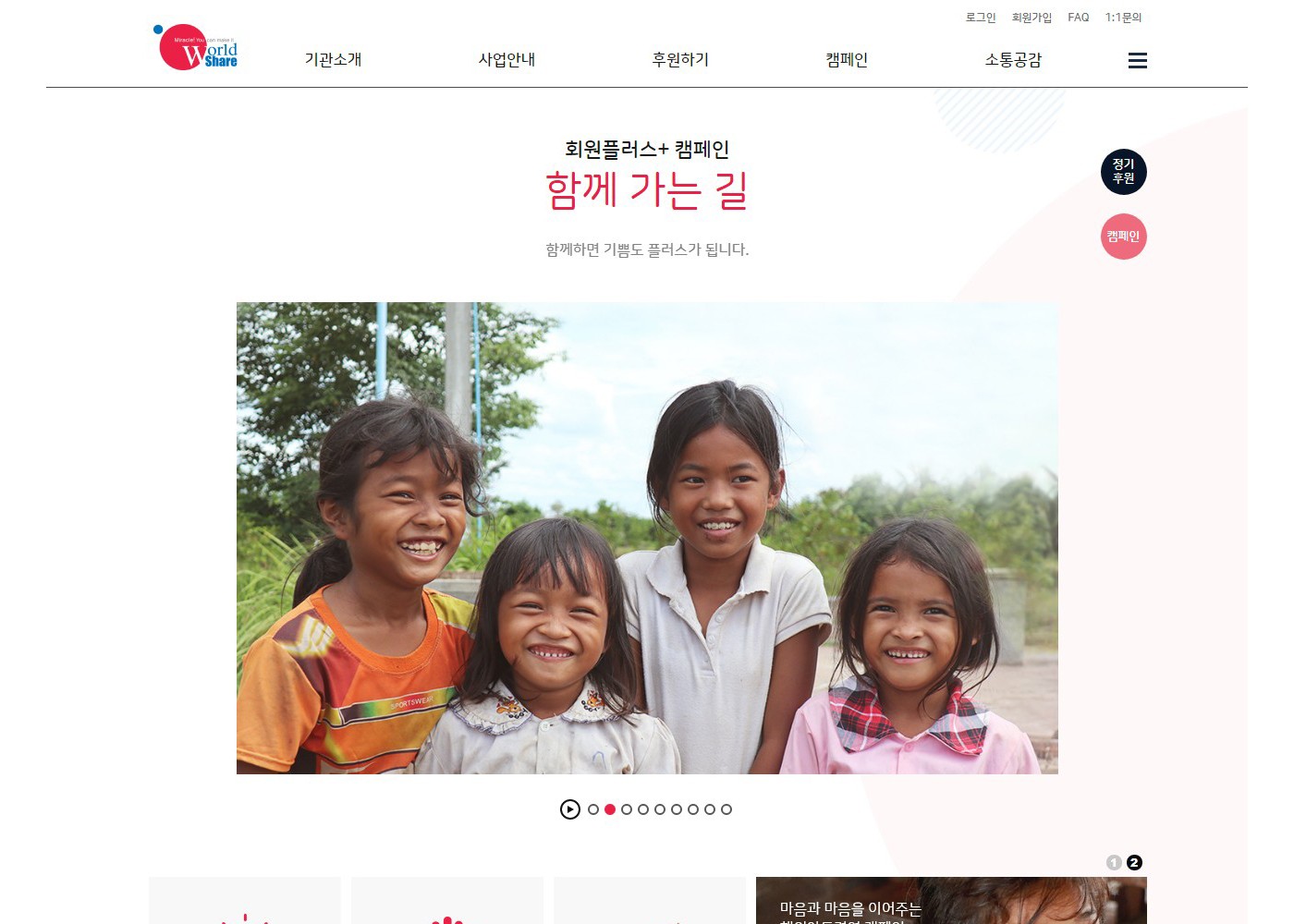This screenshot has width=1294, height=924.
Task: Open the 소통공감 menu
Action: 1013,60
